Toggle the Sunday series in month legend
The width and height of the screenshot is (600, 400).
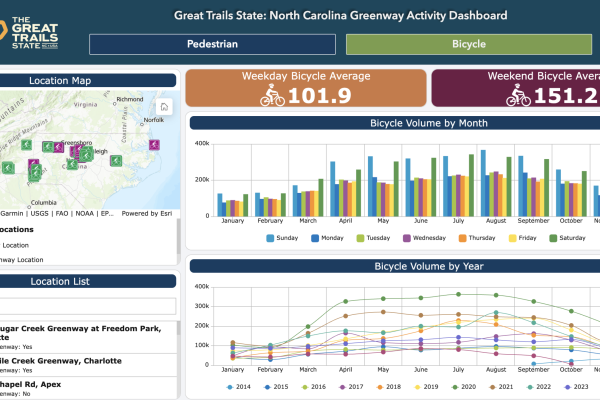tap(282, 238)
